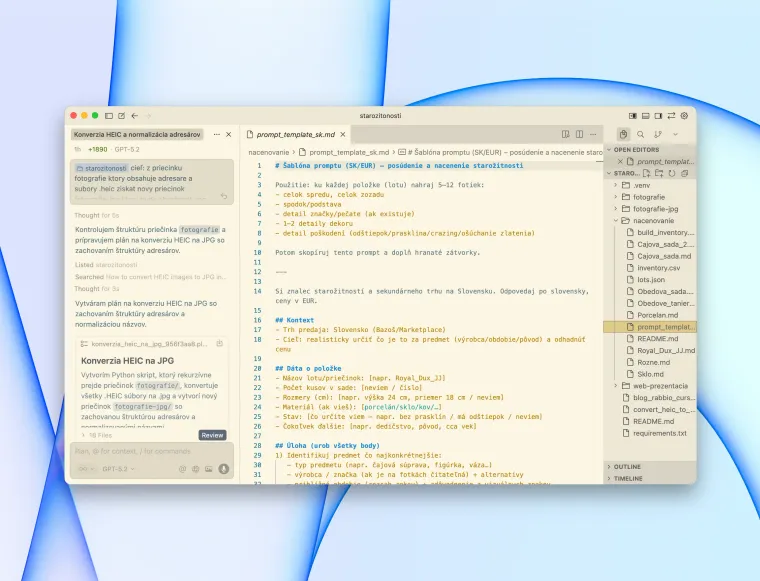Start a new chat with the compose icon

(x=122, y=116)
